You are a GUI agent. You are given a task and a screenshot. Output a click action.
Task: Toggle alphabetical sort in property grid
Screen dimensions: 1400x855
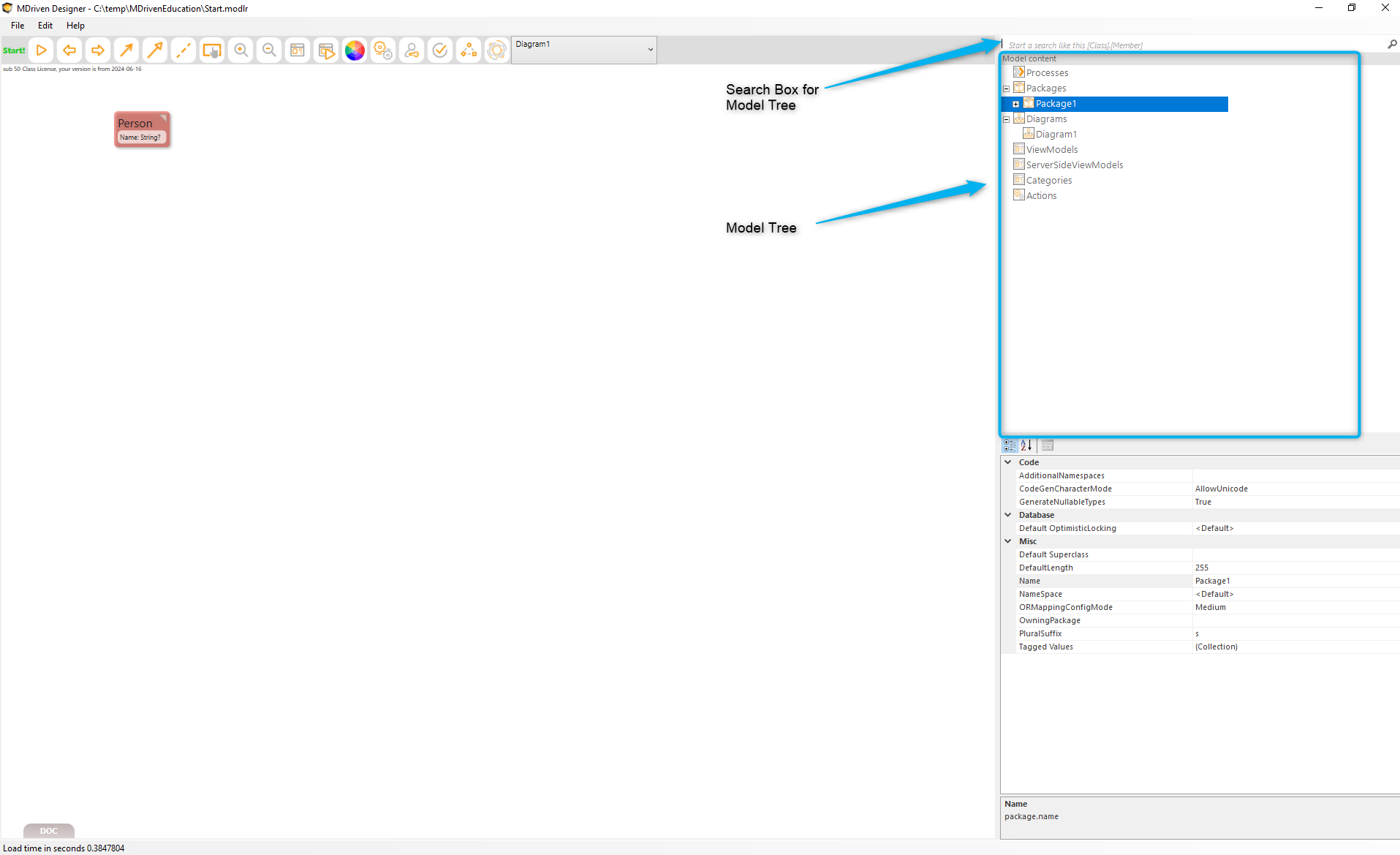[1026, 445]
